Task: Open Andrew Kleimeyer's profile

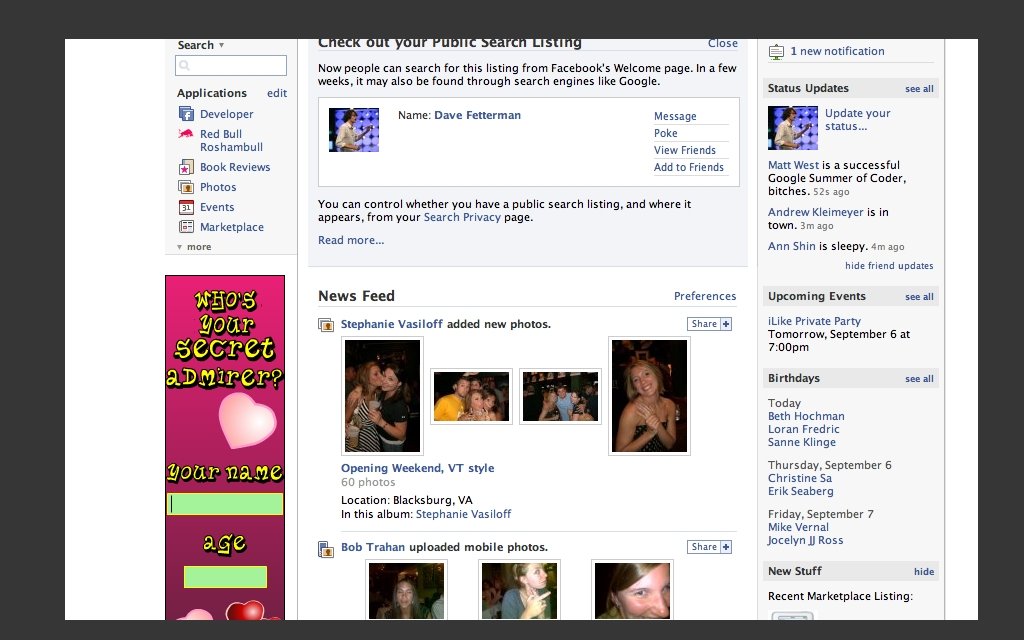Action: tap(816, 212)
